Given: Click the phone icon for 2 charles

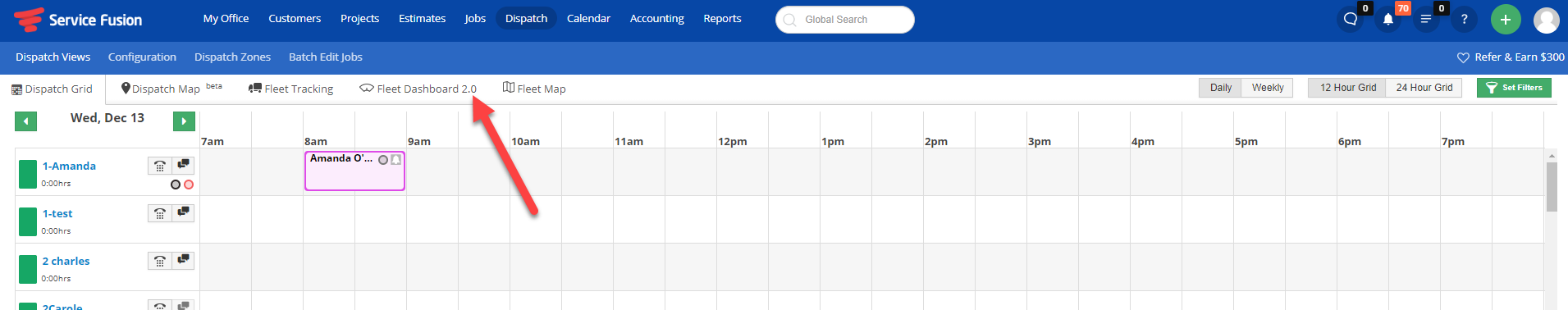Looking at the screenshot, I should click(160, 261).
